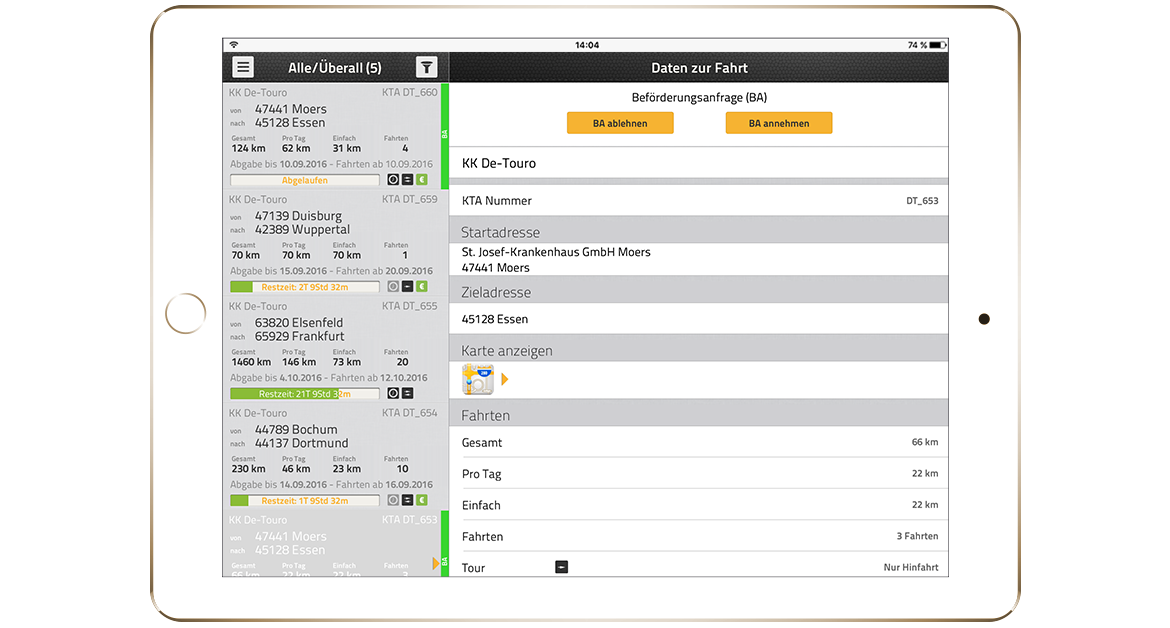The width and height of the screenshot is (1170, 628).
Task: Tap the Restzeit 1T 9Std 32m bar
Action: [304, 500]
